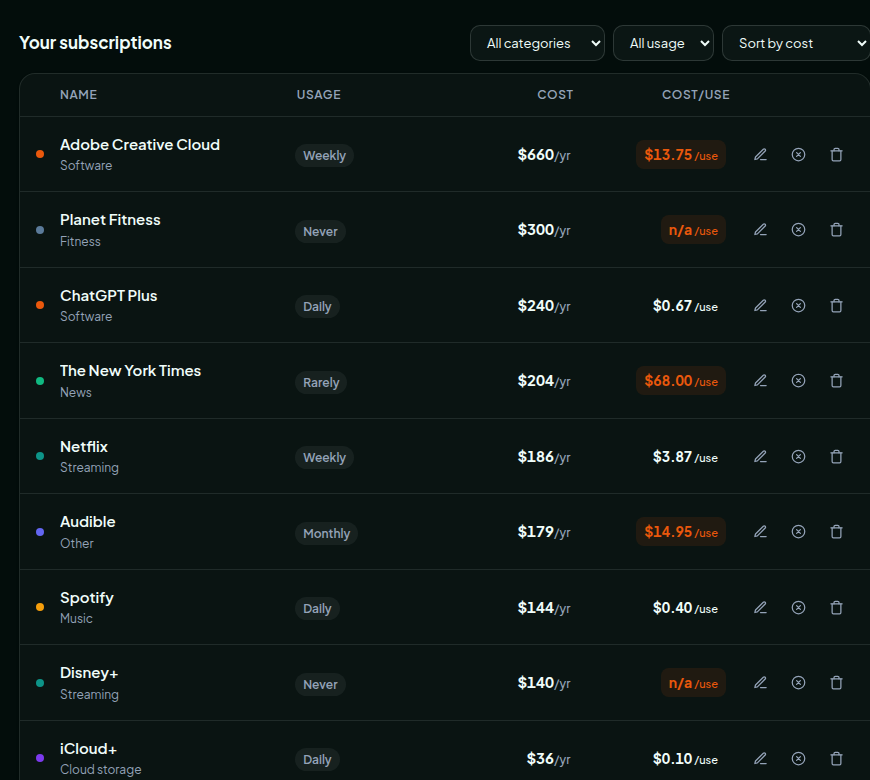Viewport: 870px width, 780px height.
Task: Click circle-x icon for Spotify
Action: click(798, 608)
